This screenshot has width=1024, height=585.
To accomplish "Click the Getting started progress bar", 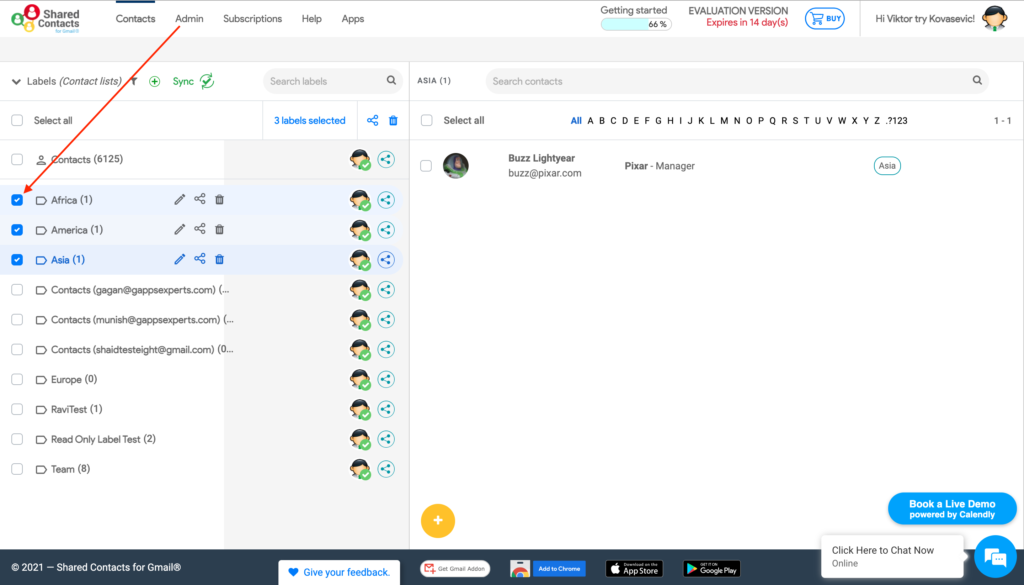I will click(636, 24).
